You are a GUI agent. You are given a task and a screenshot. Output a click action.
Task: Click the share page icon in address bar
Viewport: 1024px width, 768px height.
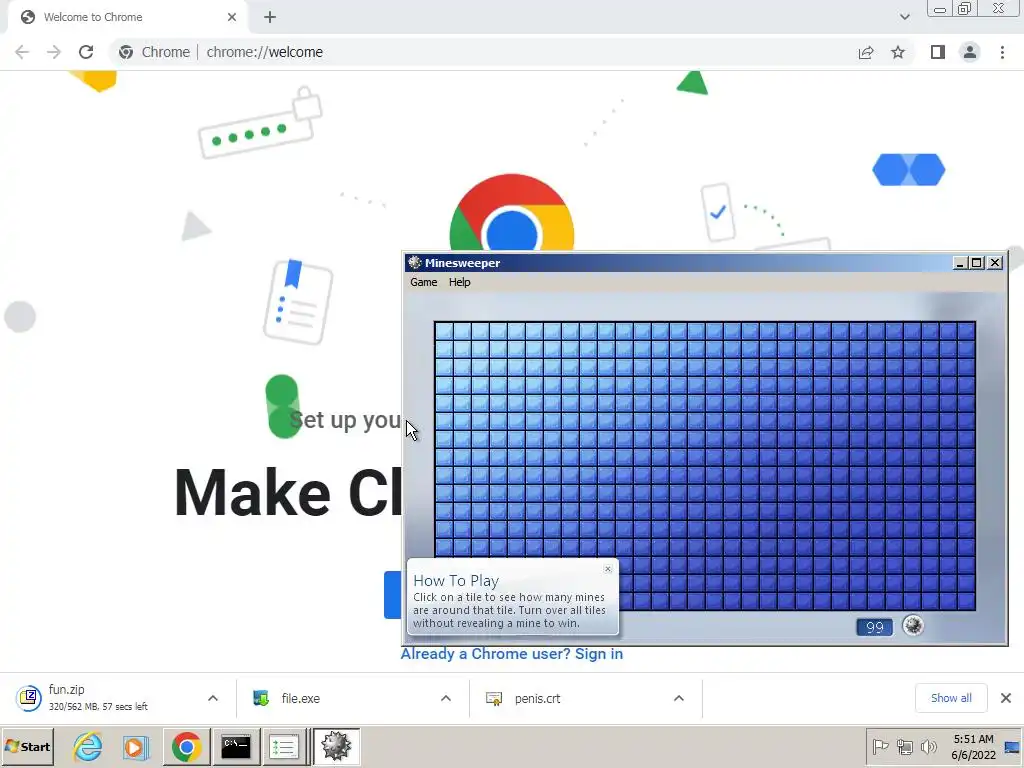[866, 52]
